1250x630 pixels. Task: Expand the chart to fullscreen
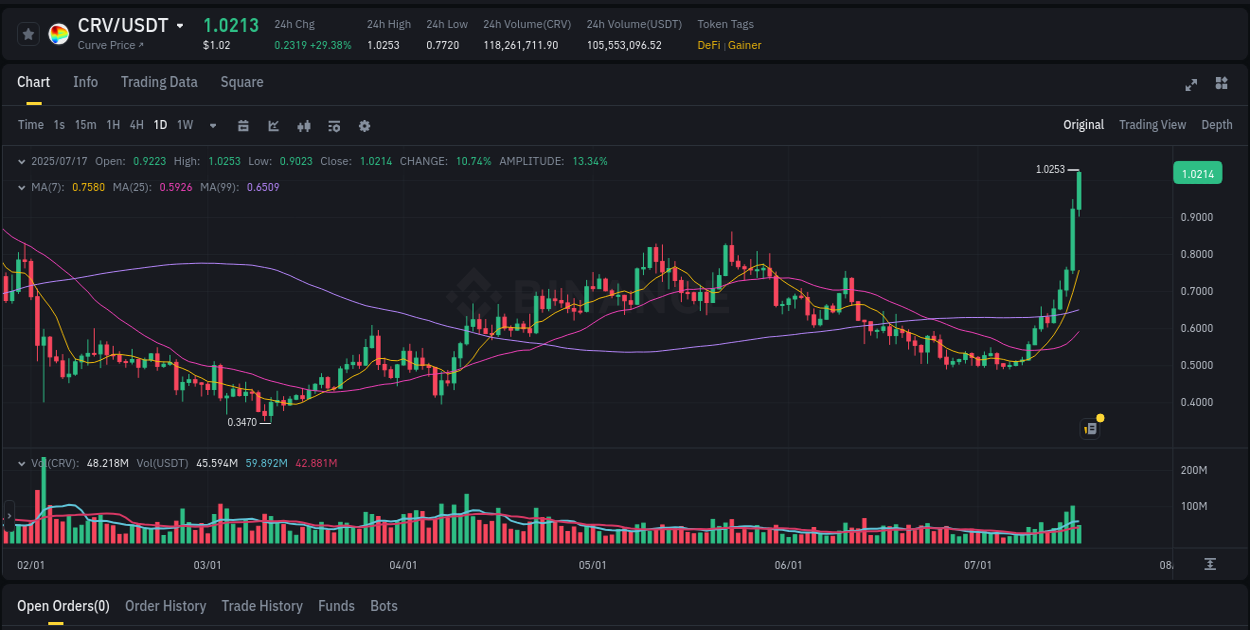(x=1190, y=86)
